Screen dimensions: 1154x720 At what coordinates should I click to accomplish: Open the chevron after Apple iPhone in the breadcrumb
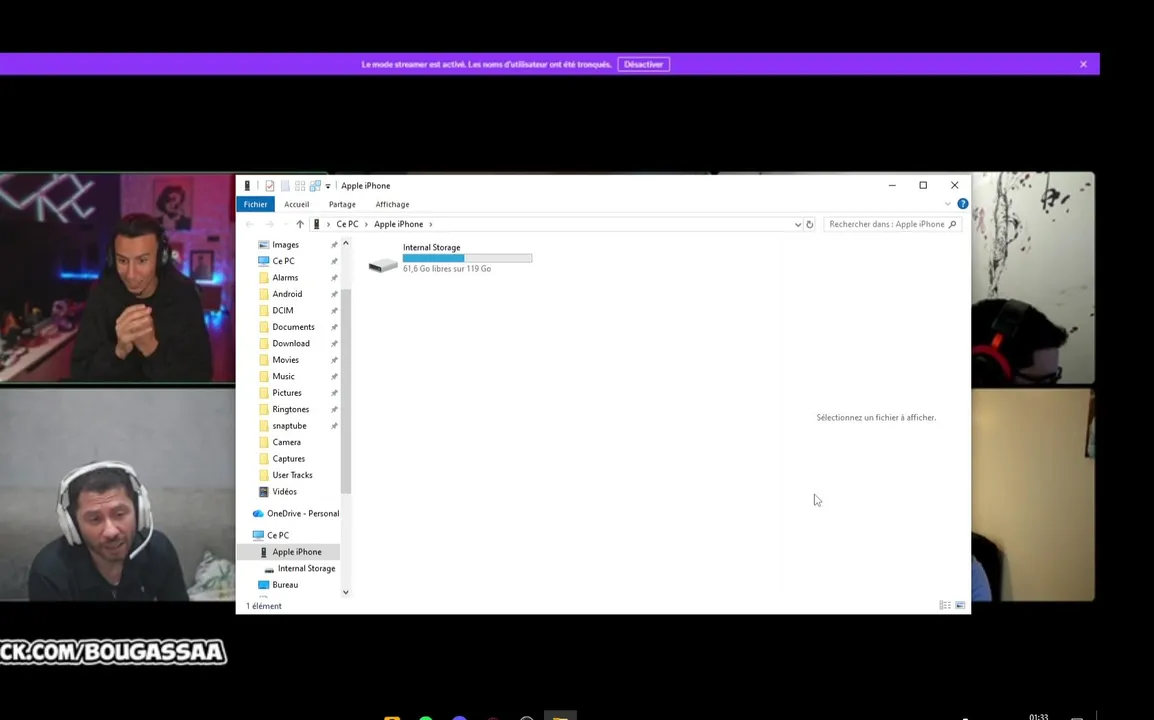click(x=431, y=225)
